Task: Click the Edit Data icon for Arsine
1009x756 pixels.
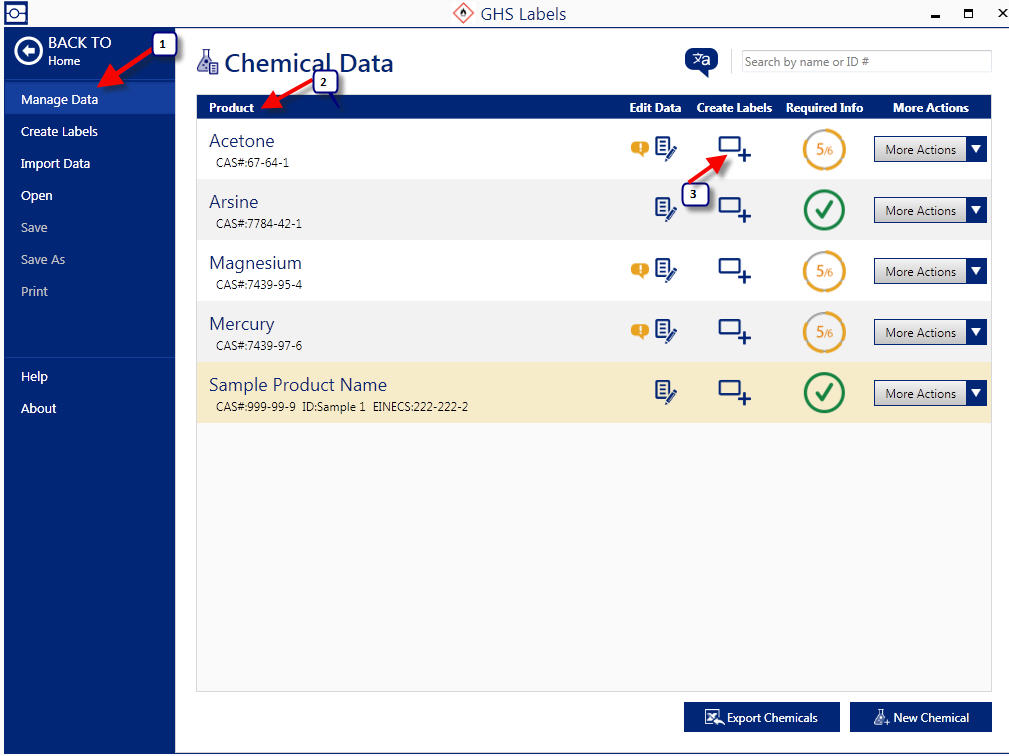Action: [665, 209]
